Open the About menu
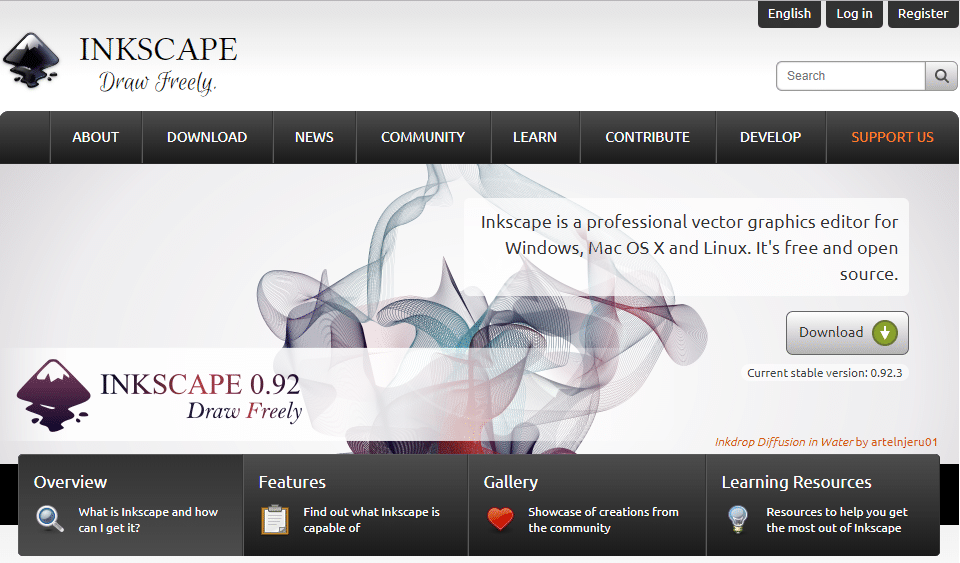This screenshot has height=563, width=960. point(96,137)
